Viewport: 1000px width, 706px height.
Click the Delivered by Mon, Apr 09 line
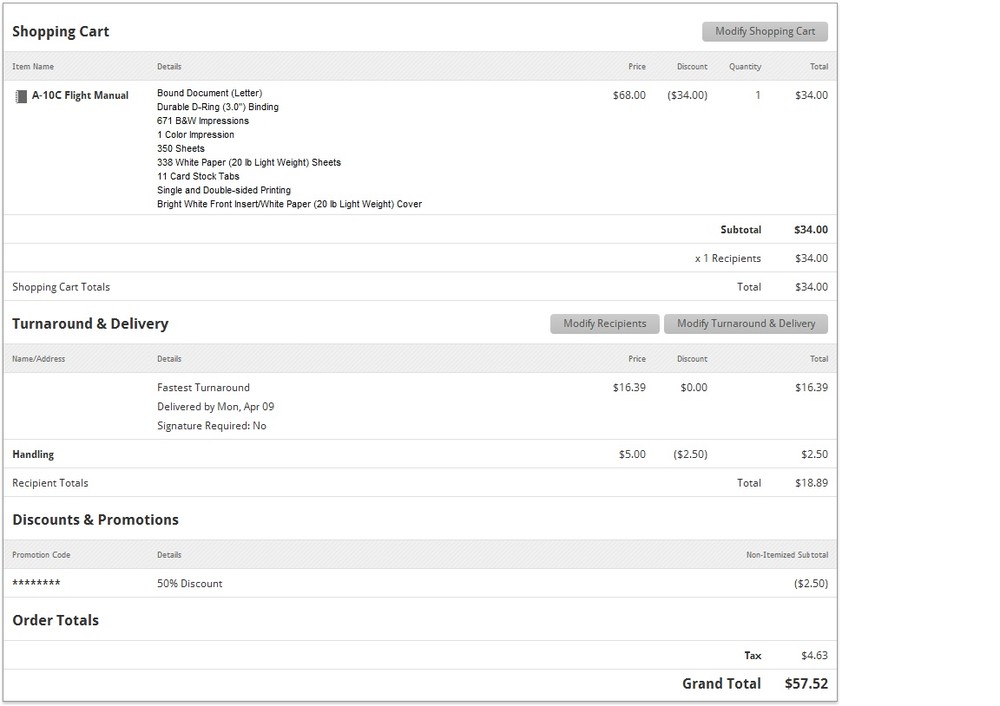point(215,407)
